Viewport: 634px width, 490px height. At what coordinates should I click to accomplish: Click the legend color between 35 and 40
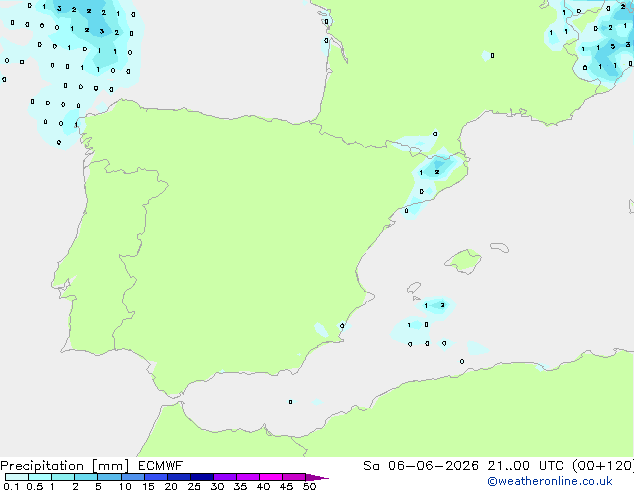pyautogui.click(x=247, y=477)
